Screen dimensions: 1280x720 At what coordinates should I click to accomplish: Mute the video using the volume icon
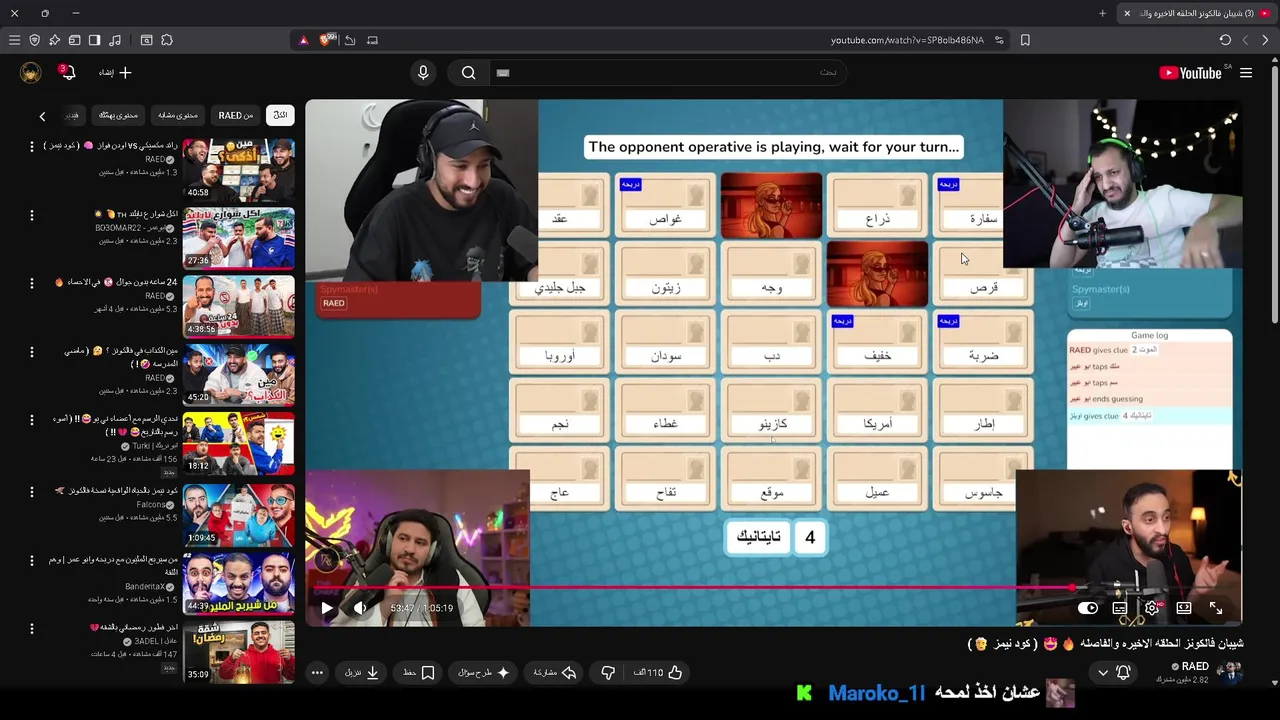pos(360,608)
